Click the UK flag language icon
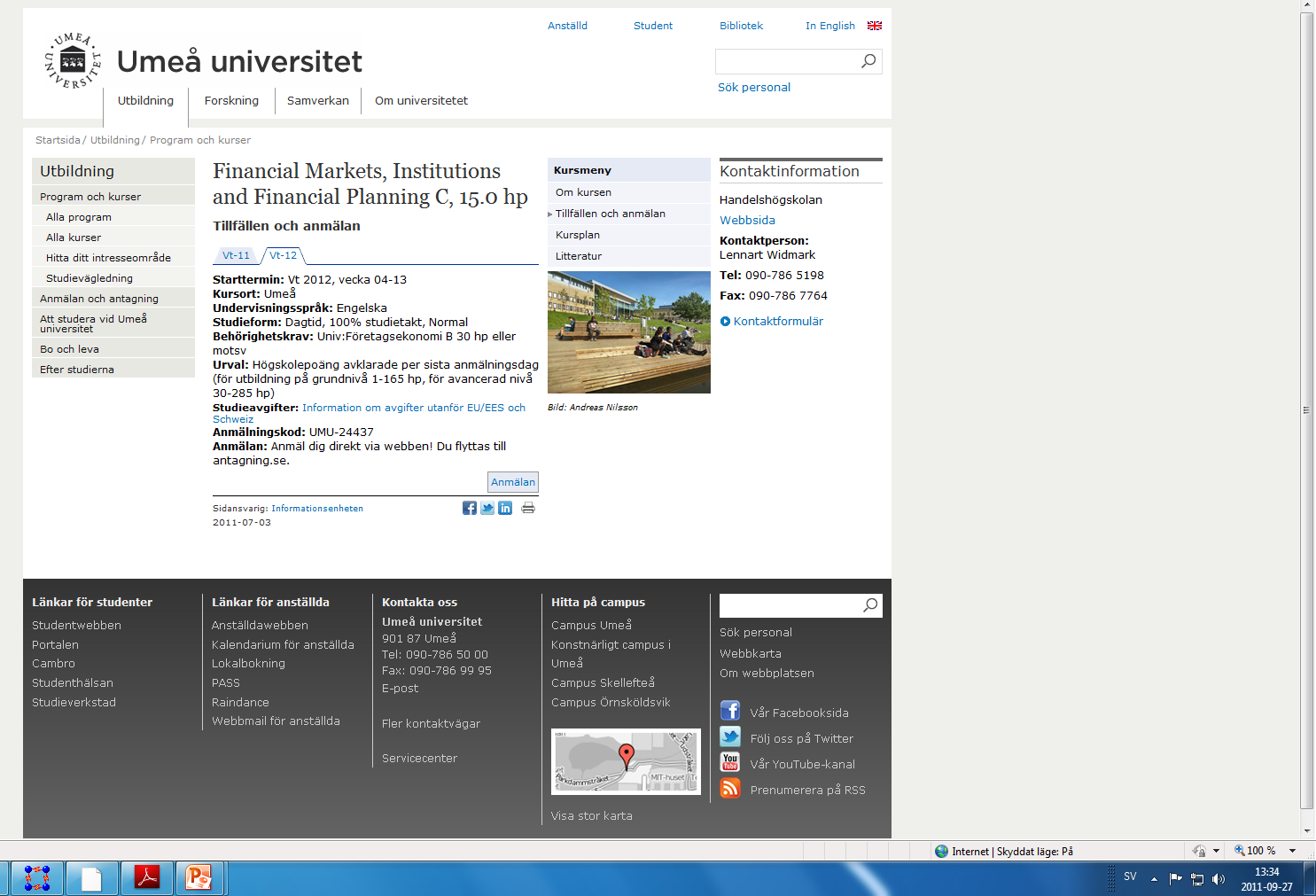 875,26
